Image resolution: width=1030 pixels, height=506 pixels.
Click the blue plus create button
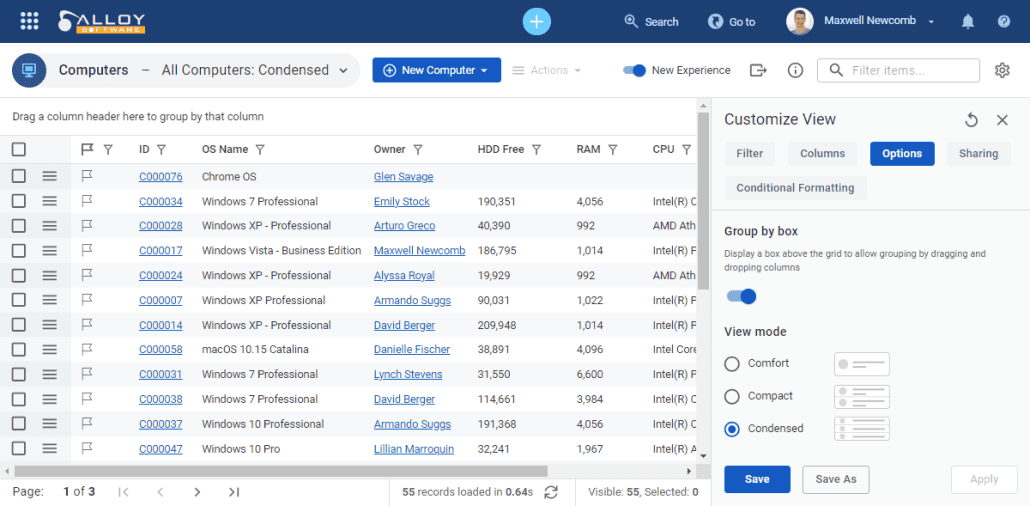[x=537, y=21]
